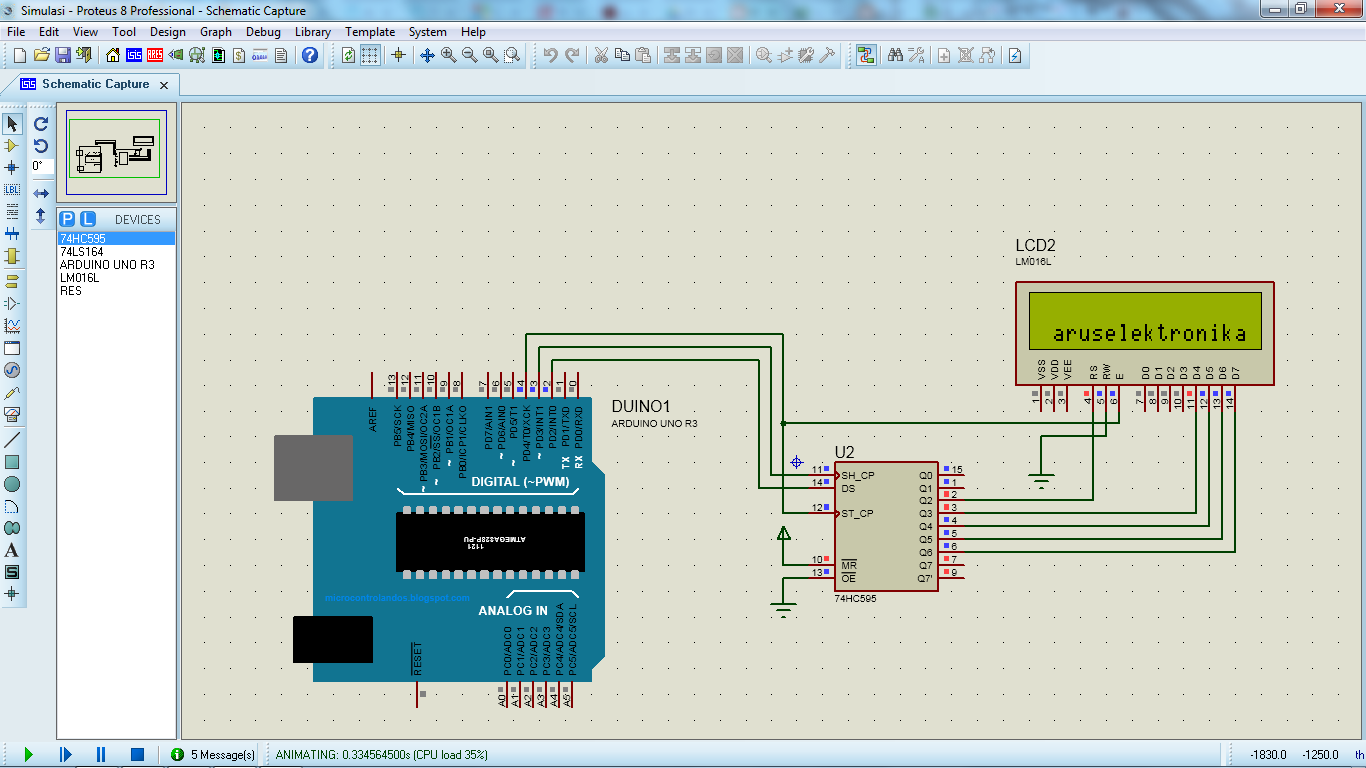Screen dimensions: 1366x768
Task: Open the File menu
Action: click(x=16, y=32)
